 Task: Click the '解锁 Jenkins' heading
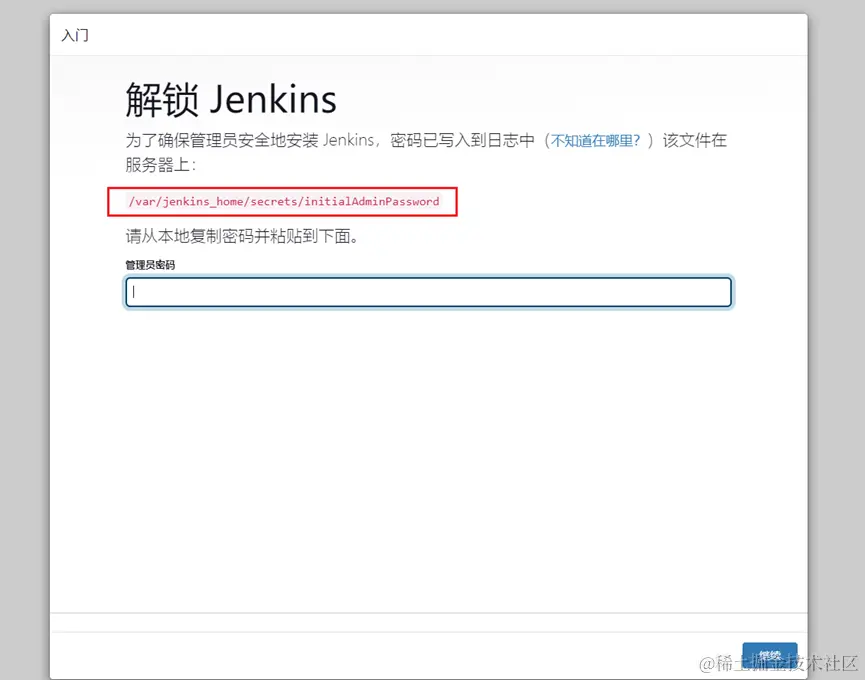231,100
